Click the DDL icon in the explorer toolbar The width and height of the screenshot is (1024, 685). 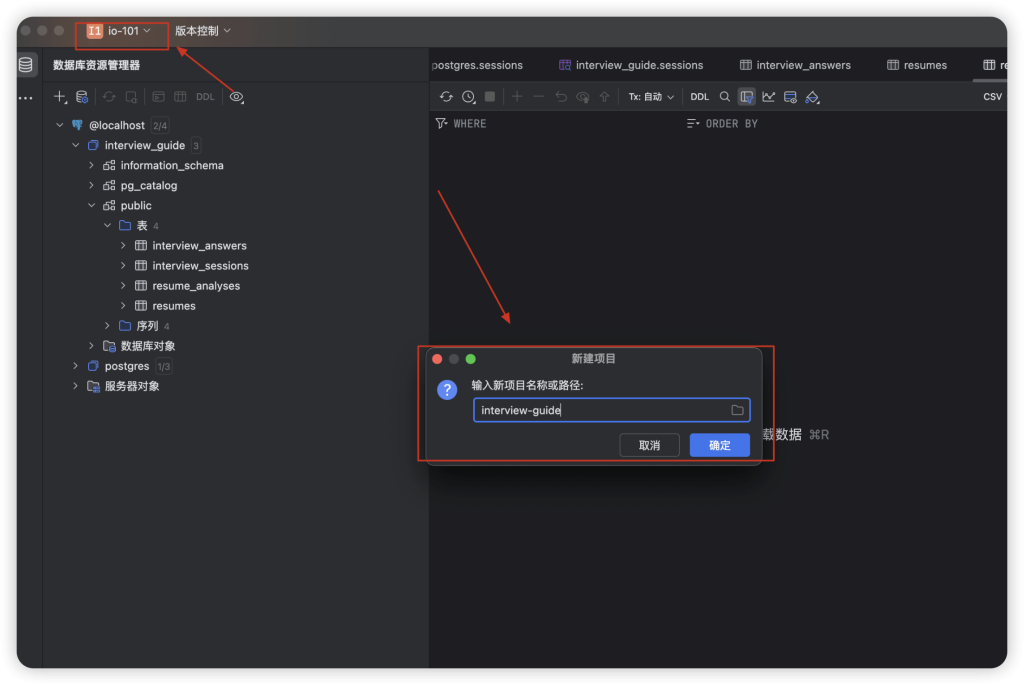[x=204, y=96]
